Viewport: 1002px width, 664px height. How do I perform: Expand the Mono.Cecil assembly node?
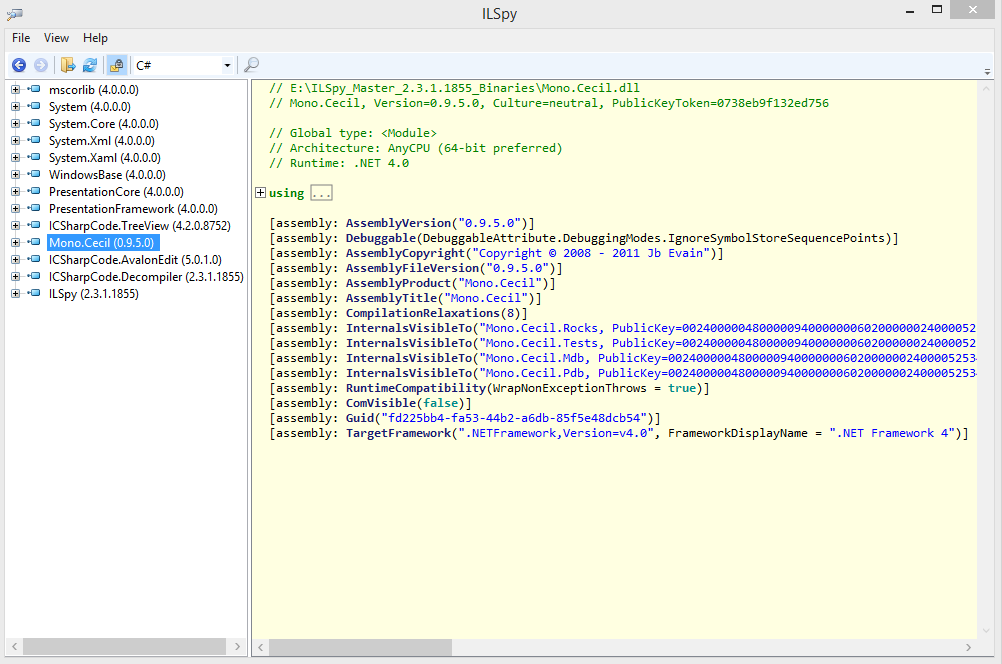click(x=15, y=242)
